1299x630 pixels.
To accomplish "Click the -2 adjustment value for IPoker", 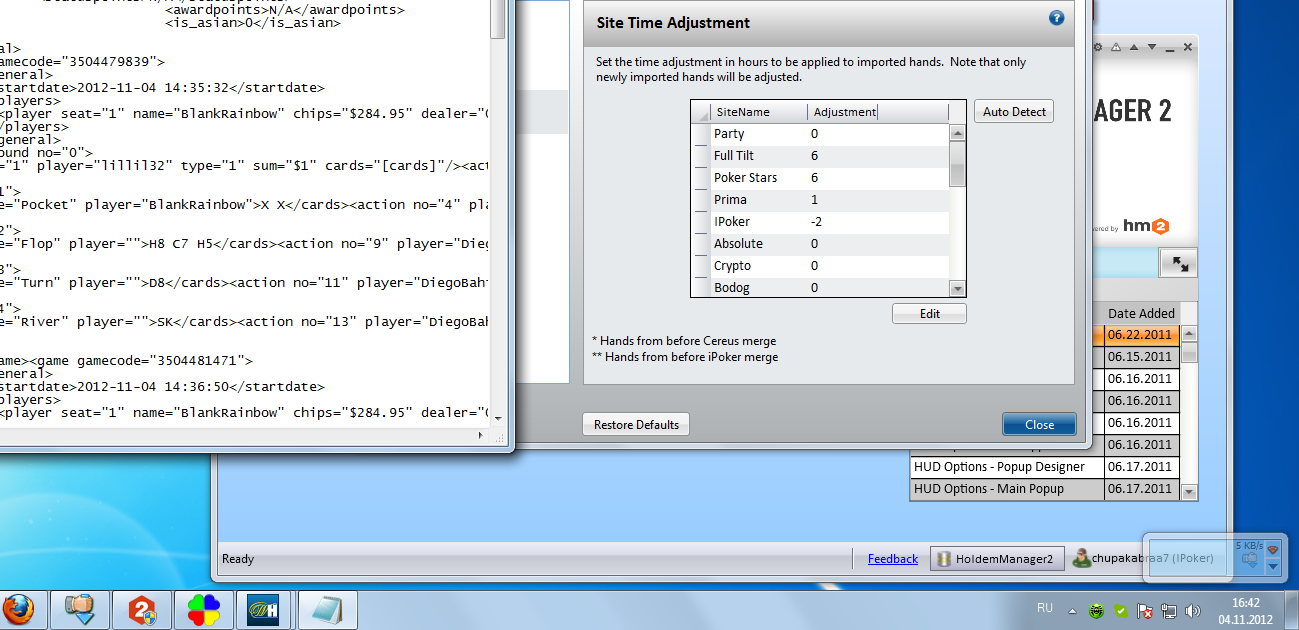I will point(816,222).
